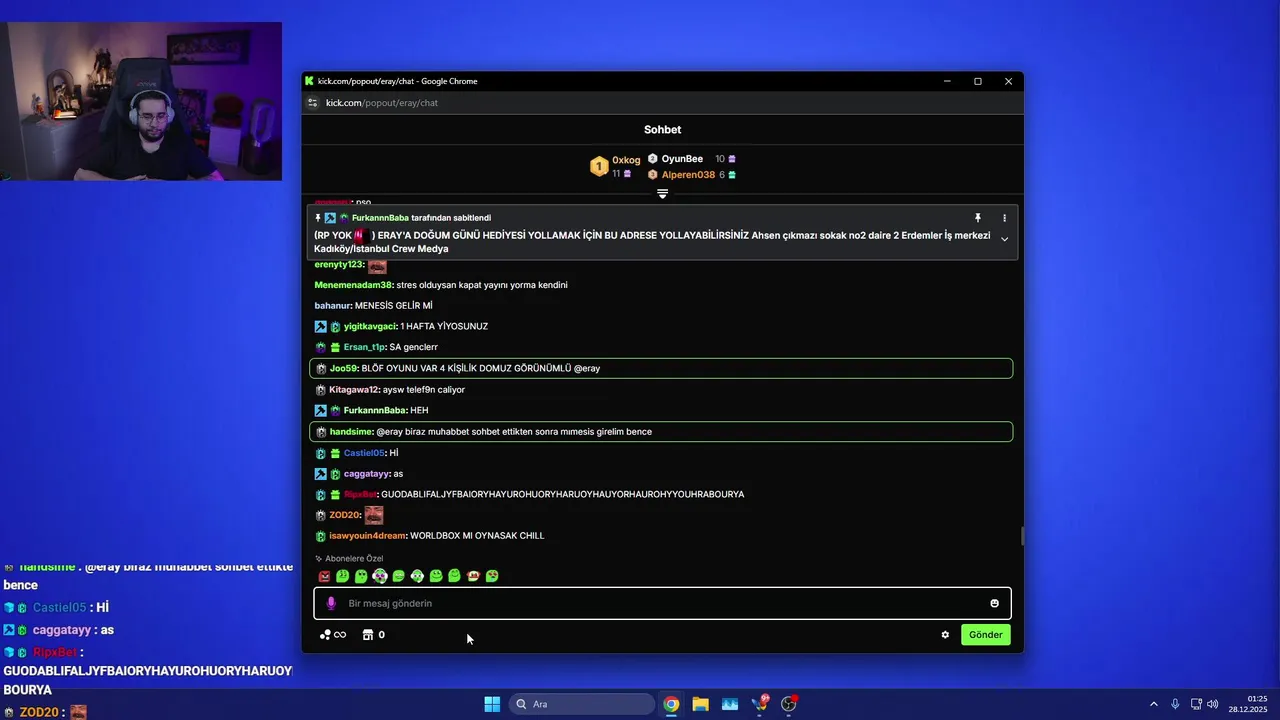Viewport: 1280px width, 720px height.
Task: Click the site info icon in address bar
Action: click(x=312, y=103)
